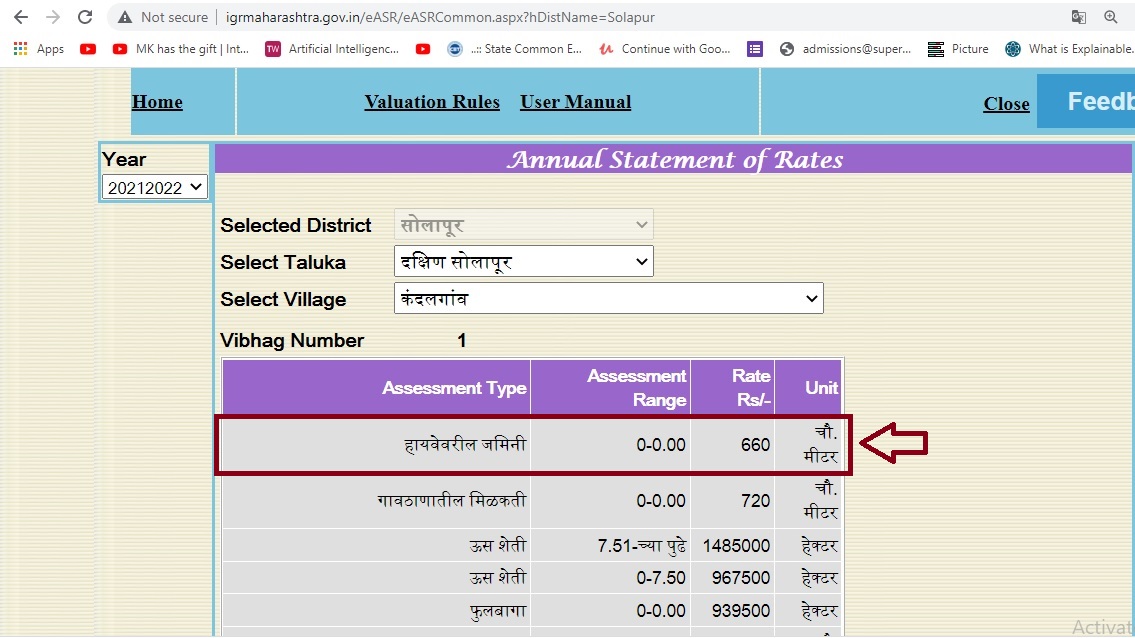Open the Apps grid bookmark
1135x638 pixels.
pyautogui.click(x=39, y=49)
